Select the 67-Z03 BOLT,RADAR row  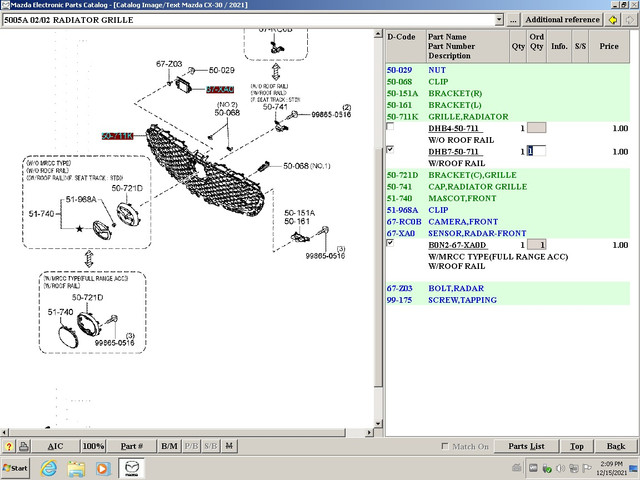click(x=507, y=288)
